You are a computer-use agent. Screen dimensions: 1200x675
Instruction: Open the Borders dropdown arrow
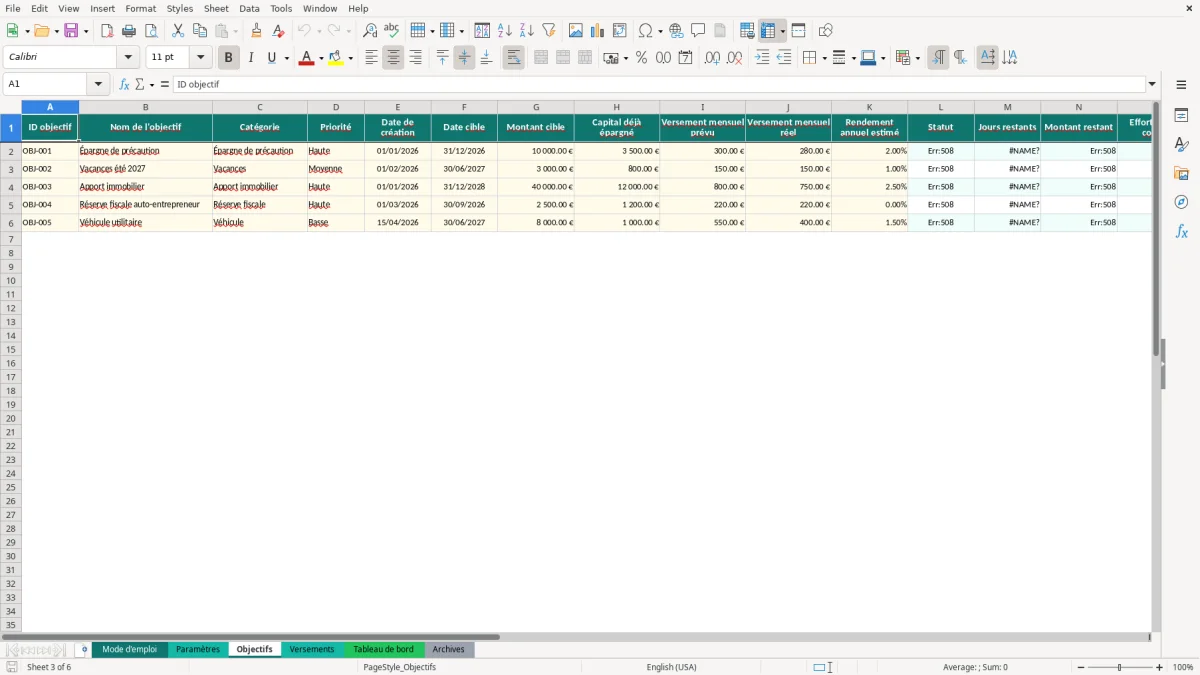click(x=823, y=58)
